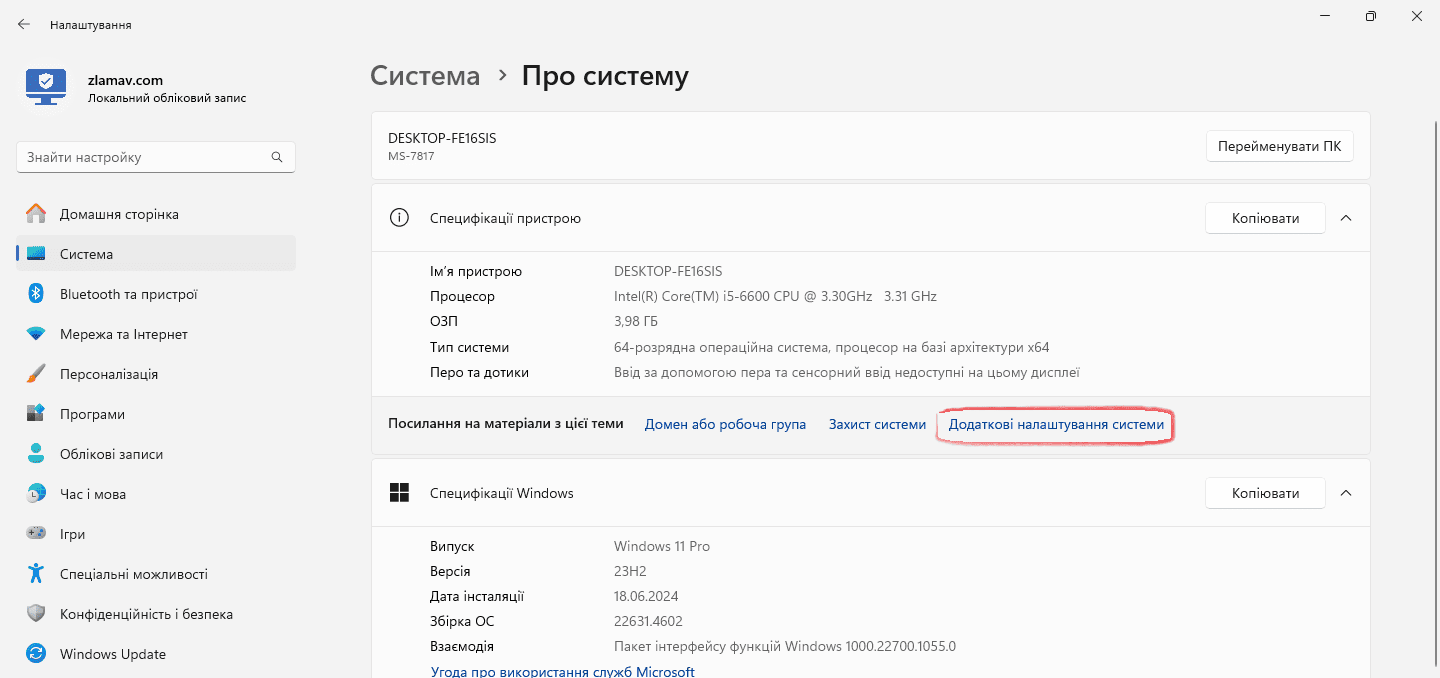This screenshot has width=1440, height=678.
Task: Open Домашня сторінка via its house icon
Action: point(36,214)
